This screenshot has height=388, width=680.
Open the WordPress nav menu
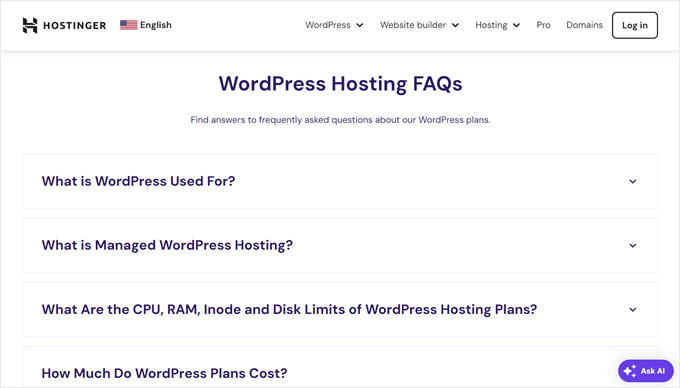pos(334,25)
